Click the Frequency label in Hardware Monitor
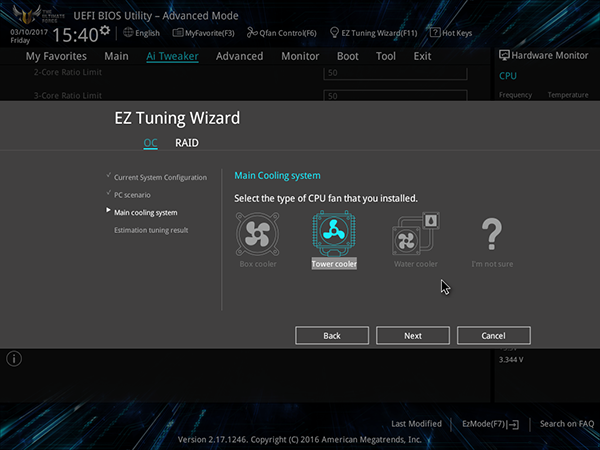This screenshot has height=450, width=600. point(515,95)
